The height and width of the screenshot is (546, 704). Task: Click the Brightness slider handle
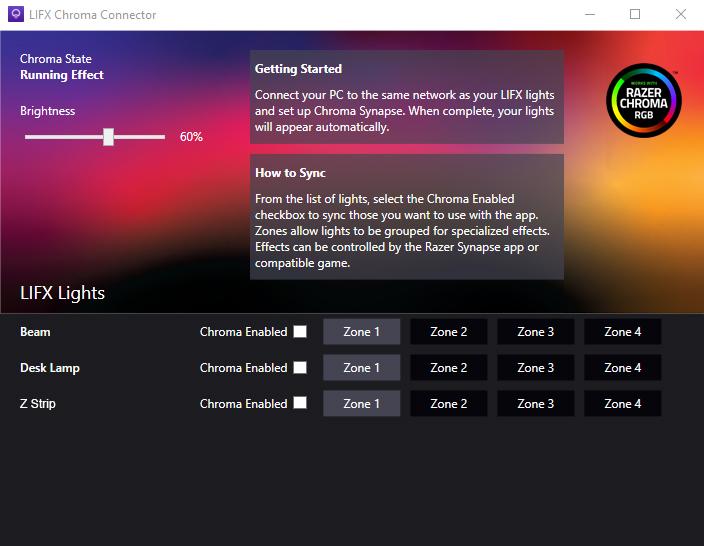pos(108,137)
